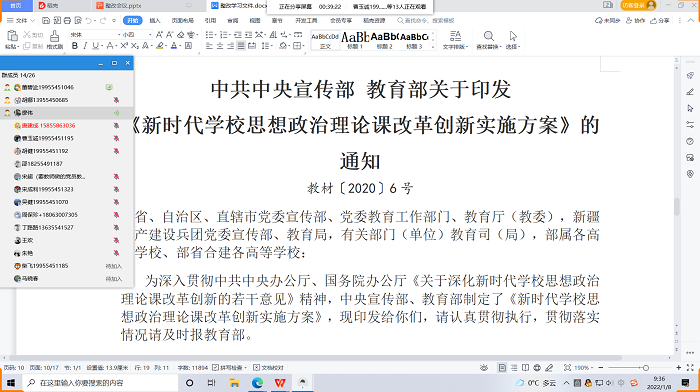Click the command search field

(426, 21)
